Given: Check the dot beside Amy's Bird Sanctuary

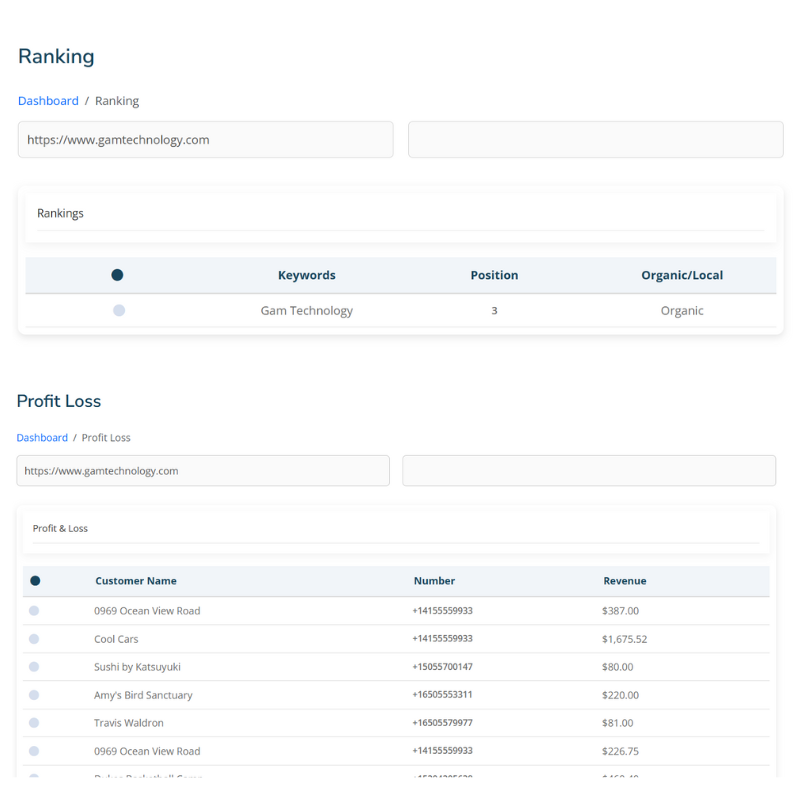Looking at the screenshot, I should [x=34, y=695].
